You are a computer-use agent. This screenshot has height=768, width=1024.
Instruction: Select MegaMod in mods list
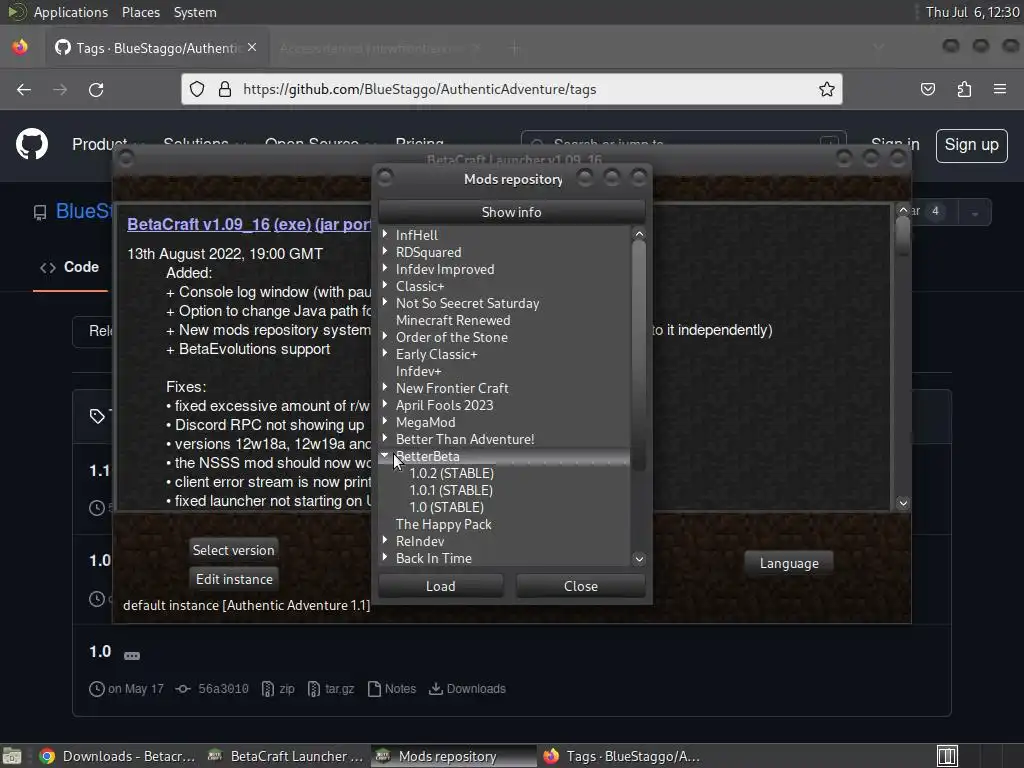[x=425, y=422]
